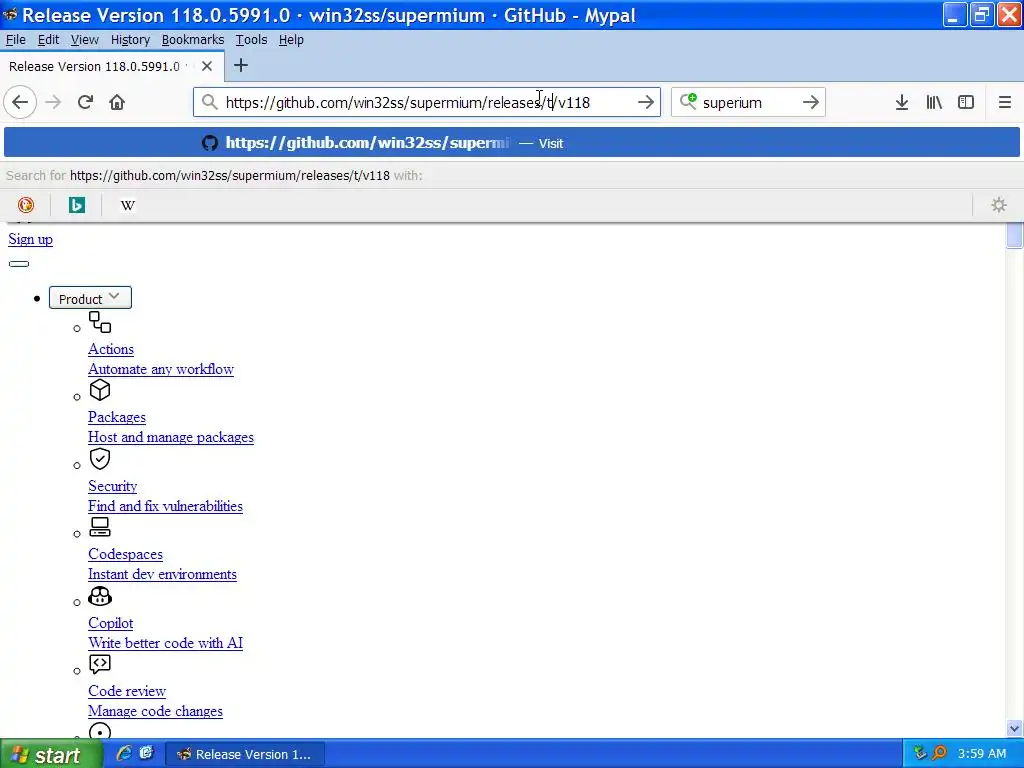This screenshot has width=1024, height=768.
Task: Open the Packages link
Action: (x=117, y=417)
